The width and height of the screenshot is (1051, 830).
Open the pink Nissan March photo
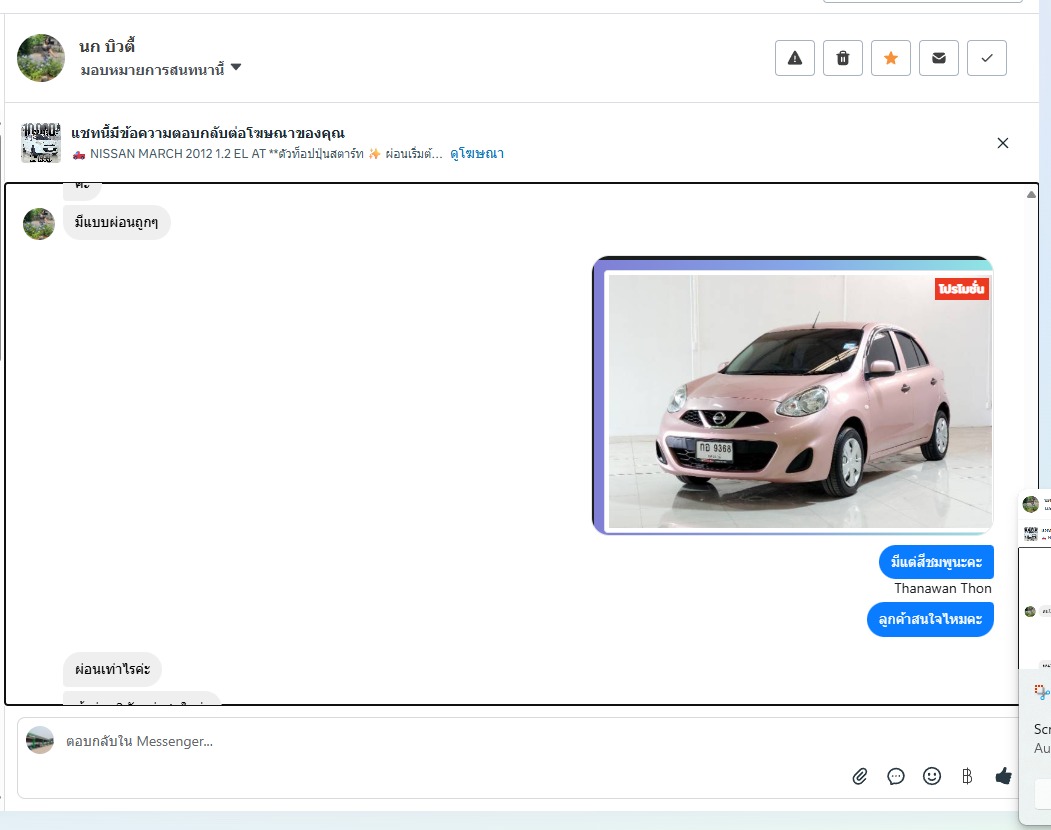(798, 400)
